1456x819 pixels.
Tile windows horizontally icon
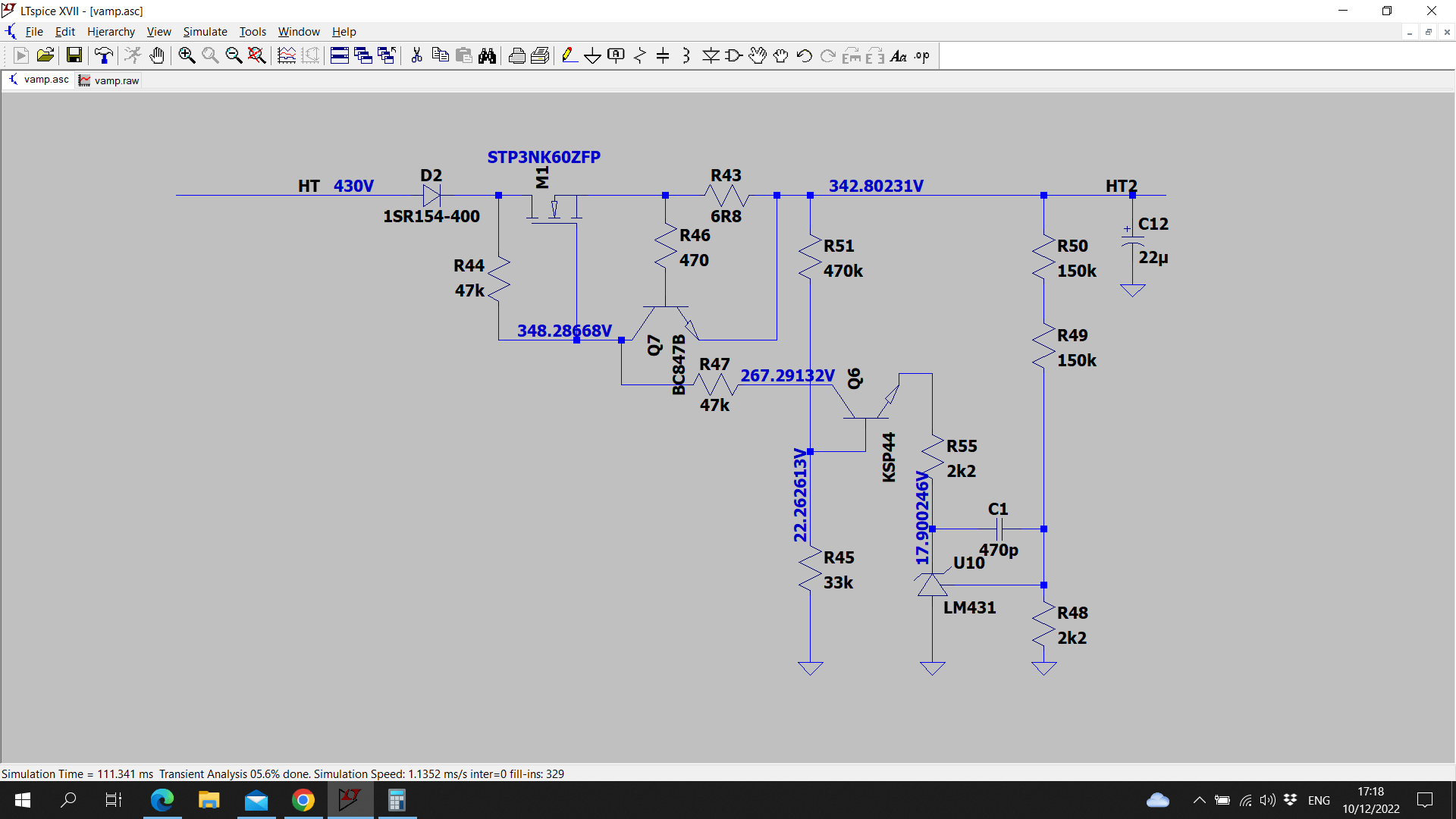[x=340, y=55]
